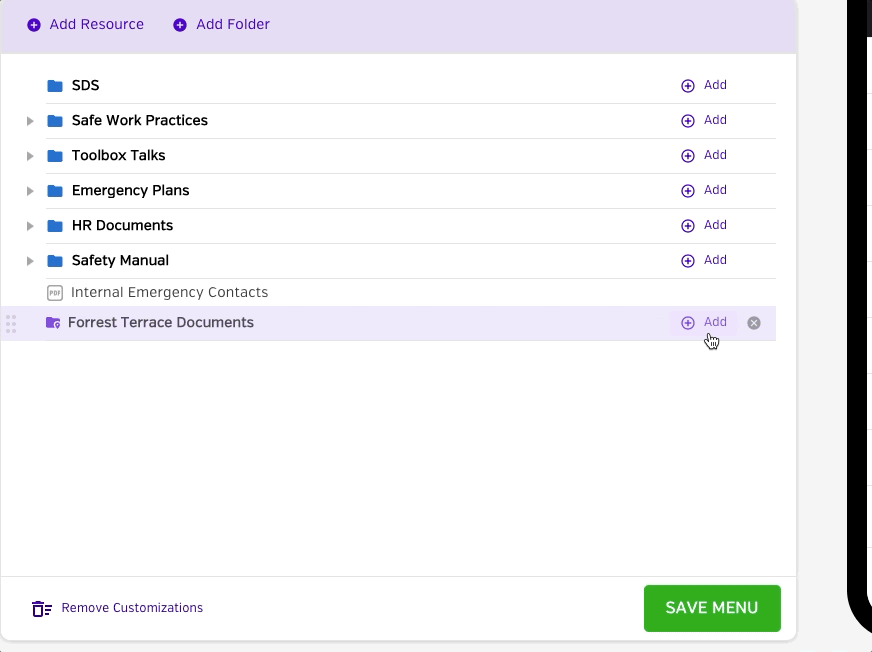Click the PDF icon for Internal Emergency Contacts
This screenshot has width=872, height=652.
click(54, 293)
